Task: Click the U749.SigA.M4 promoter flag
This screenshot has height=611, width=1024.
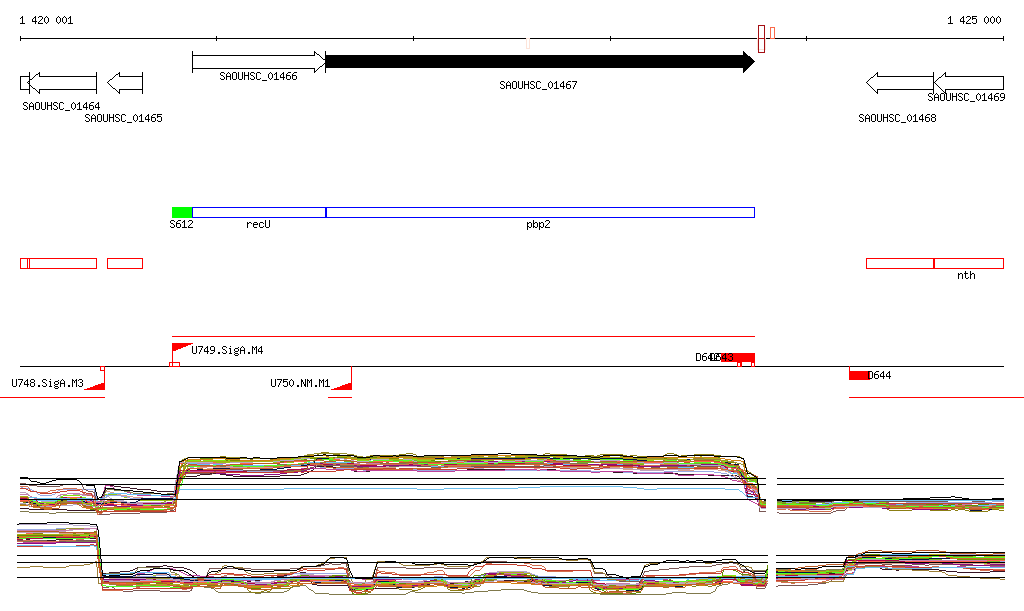Action: point(180,348)
